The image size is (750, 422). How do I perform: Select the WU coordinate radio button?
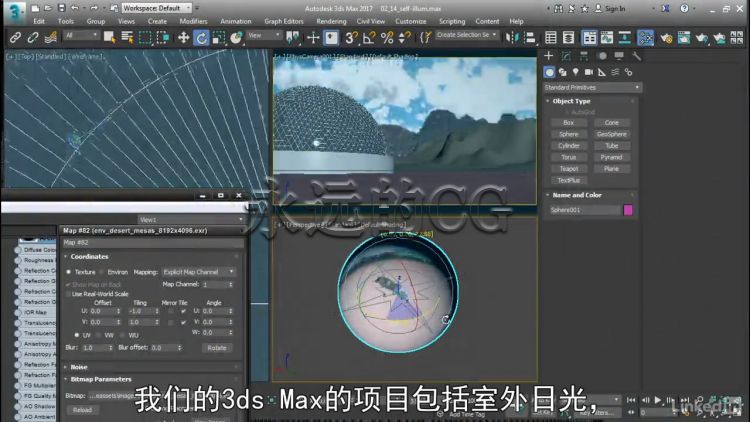coord(122,335)
